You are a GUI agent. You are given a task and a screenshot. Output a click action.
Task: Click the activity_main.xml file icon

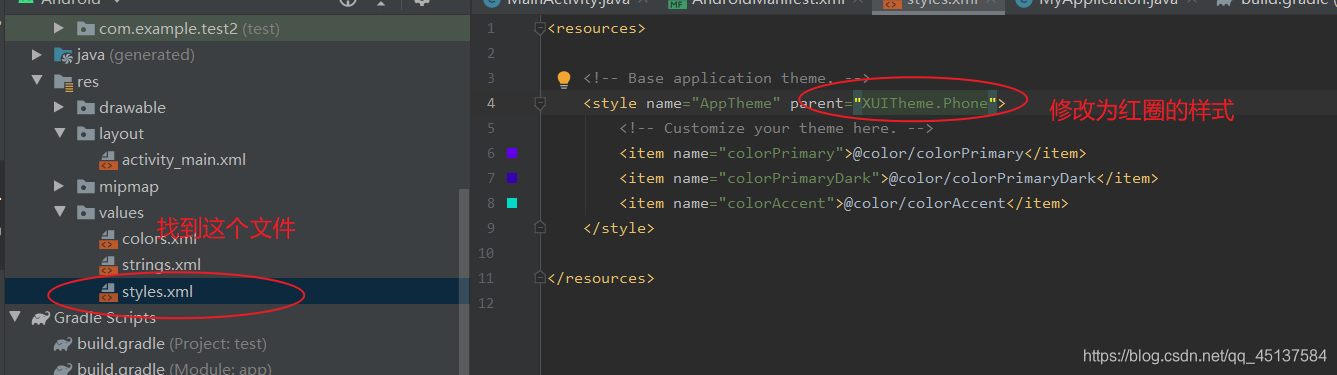[108, 160]
